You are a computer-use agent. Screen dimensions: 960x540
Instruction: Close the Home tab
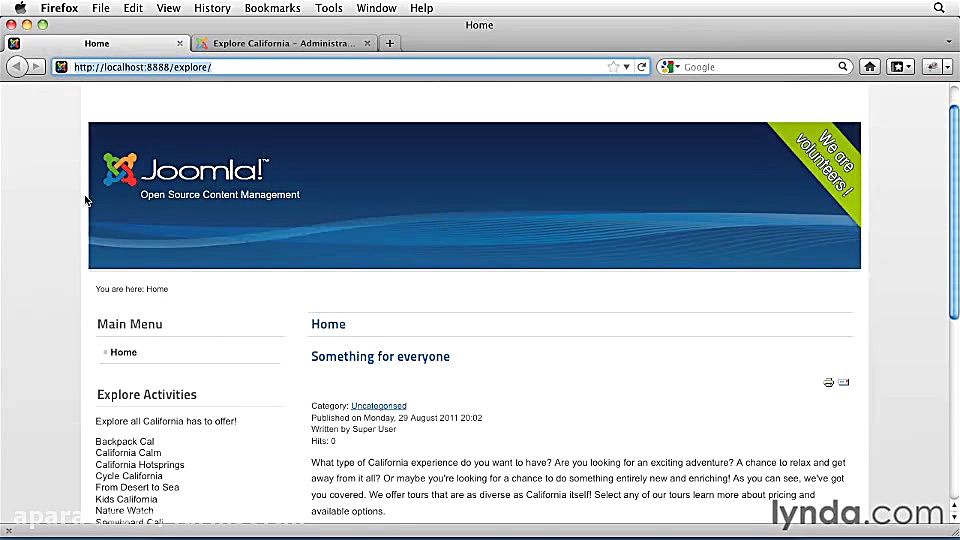click(179, 43)
